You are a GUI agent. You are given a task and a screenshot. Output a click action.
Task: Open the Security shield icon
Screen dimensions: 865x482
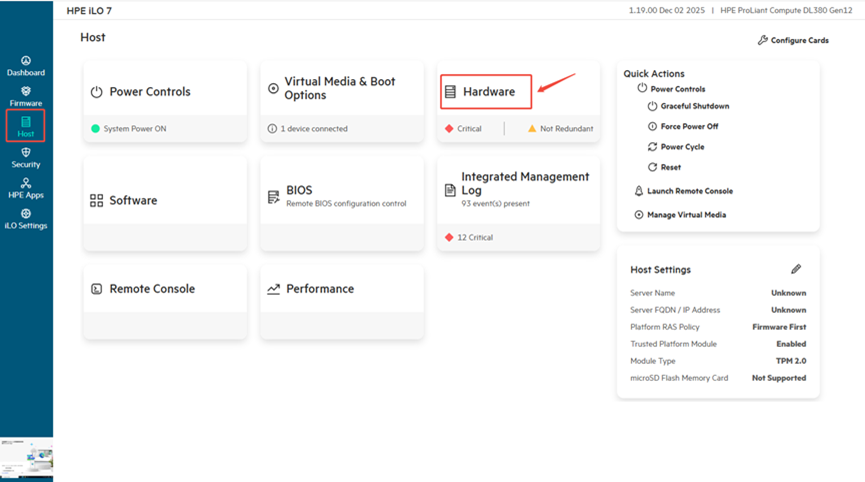(25, 153)
